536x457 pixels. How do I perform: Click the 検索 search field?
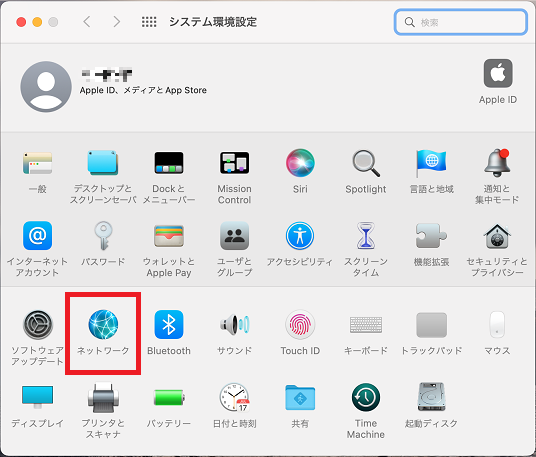[x=461, y=22]
